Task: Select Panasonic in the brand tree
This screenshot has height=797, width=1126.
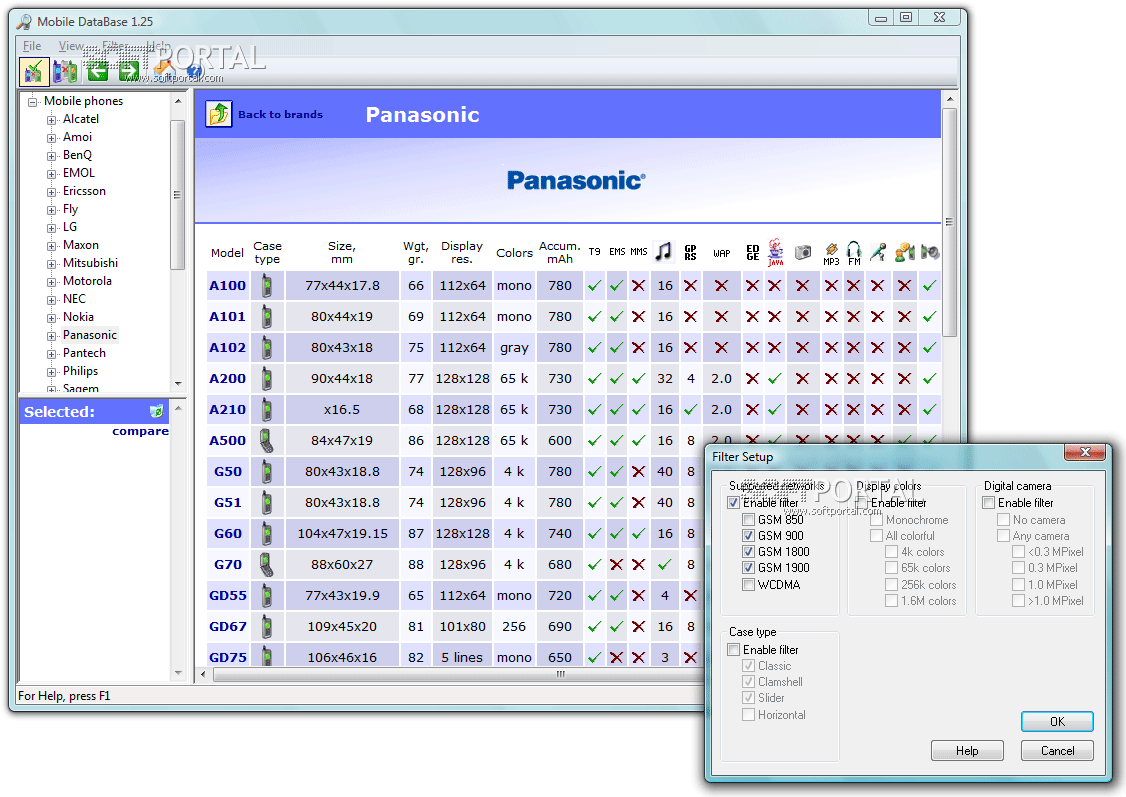Action: click(x=89, y=335)
